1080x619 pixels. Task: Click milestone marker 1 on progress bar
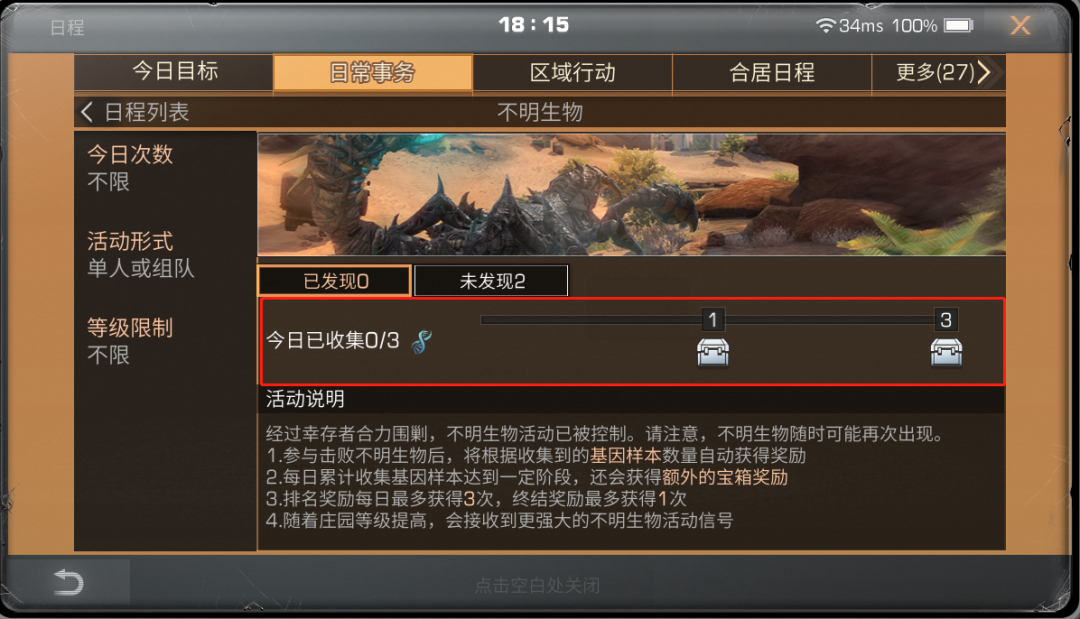coord(713,319)
